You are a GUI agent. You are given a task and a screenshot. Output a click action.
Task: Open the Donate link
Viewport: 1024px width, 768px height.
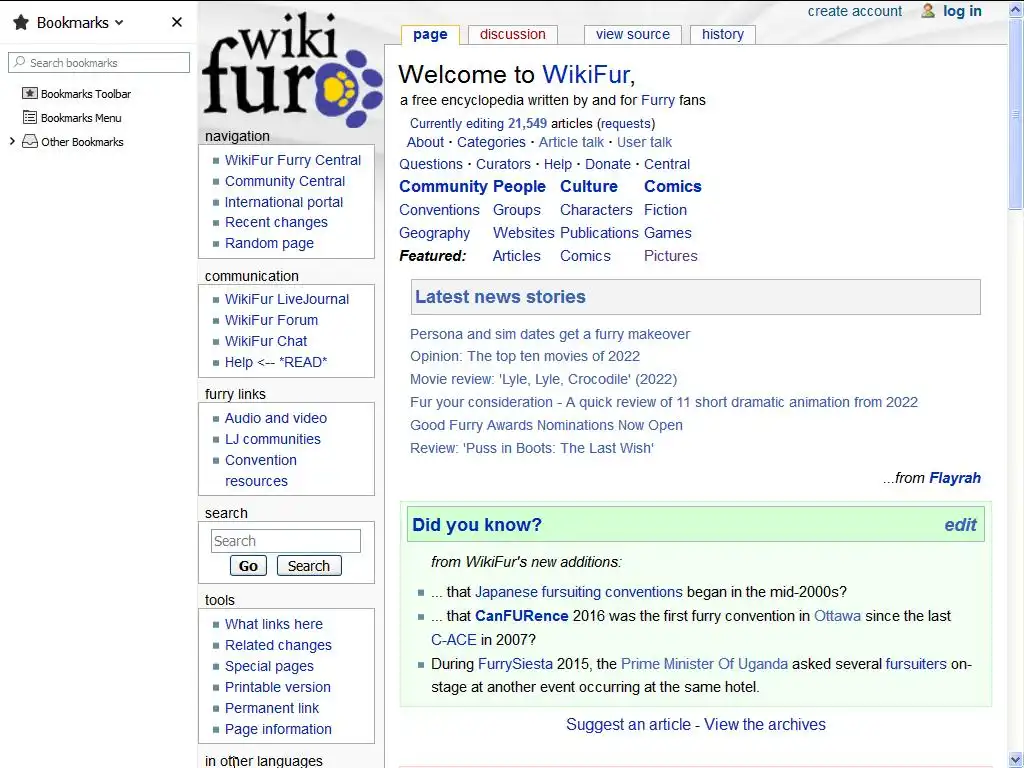[x=607, y=164]
